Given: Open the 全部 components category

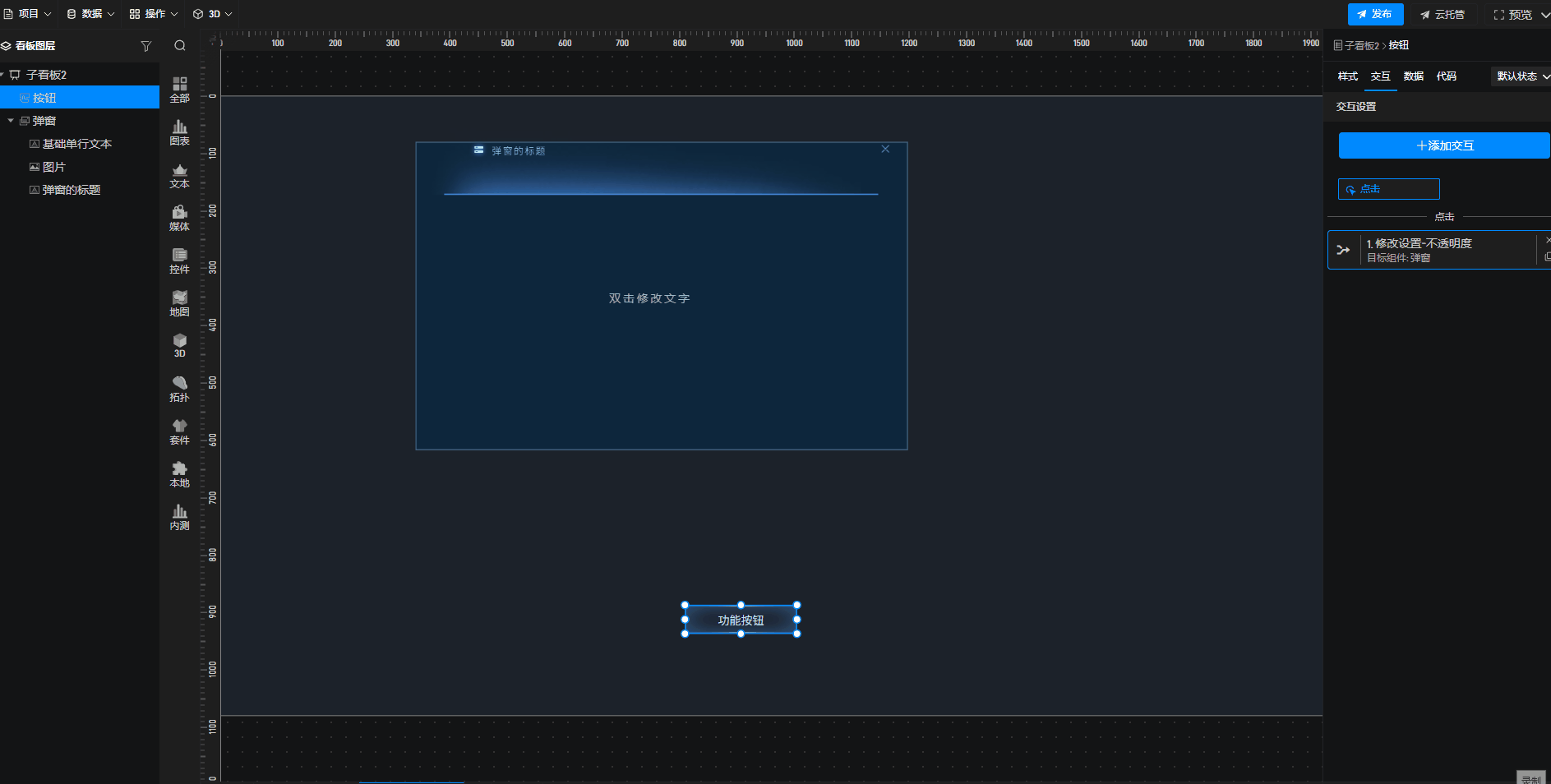Looking at the screenshot, I should [x=179, y=89].
